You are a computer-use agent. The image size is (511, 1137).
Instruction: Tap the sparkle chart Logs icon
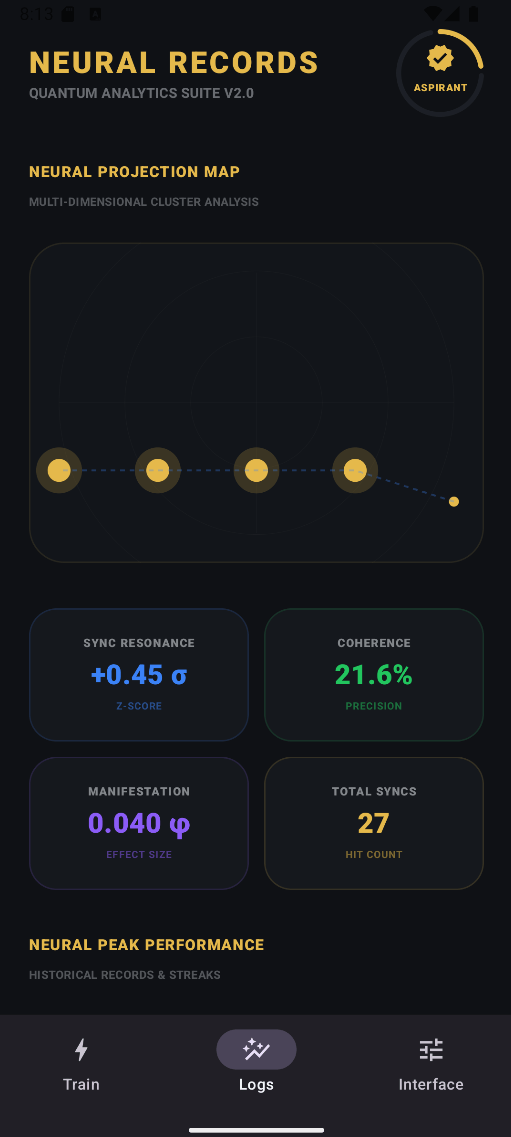pos(257,1049)
